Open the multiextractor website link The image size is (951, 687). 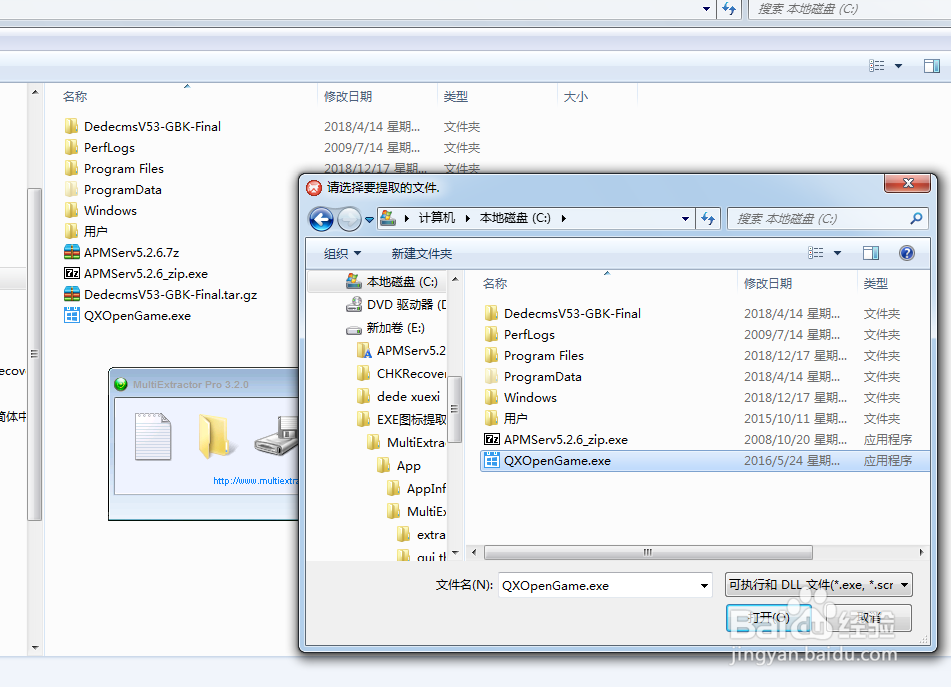coord(255,481)
